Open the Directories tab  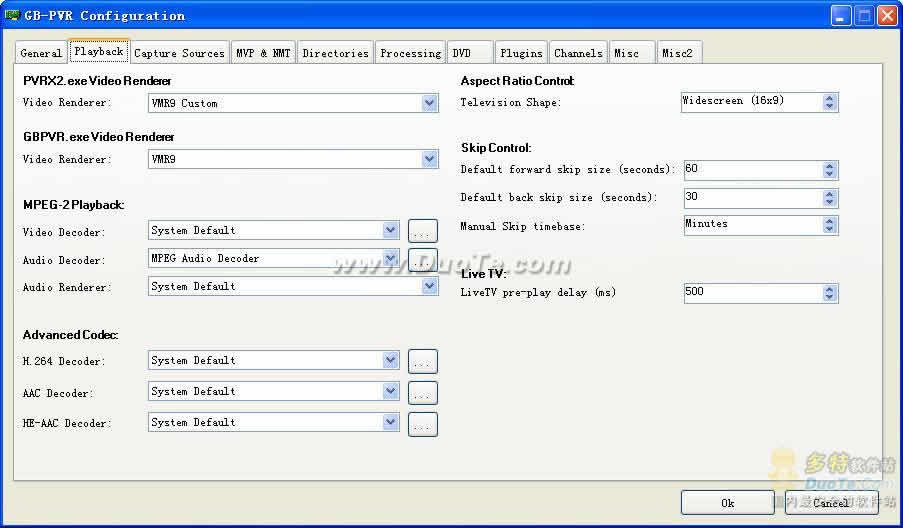335,52
